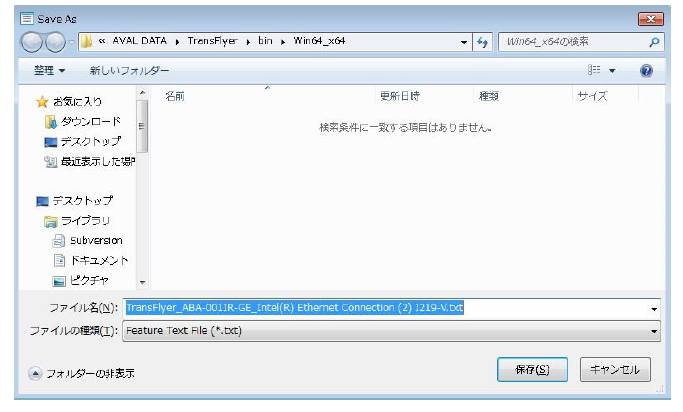The height and width of the screenshot is (412, 683).
Task: Click the 保存(S) save button
Action: click(532, 369)
